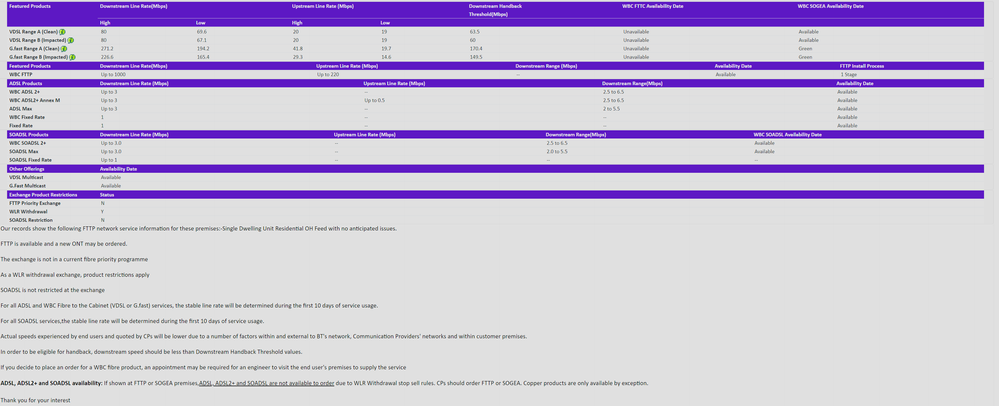This screenshot has width=999, height=406.
Task: Select the upstream low value '19.7'
Action: point(386,48)
